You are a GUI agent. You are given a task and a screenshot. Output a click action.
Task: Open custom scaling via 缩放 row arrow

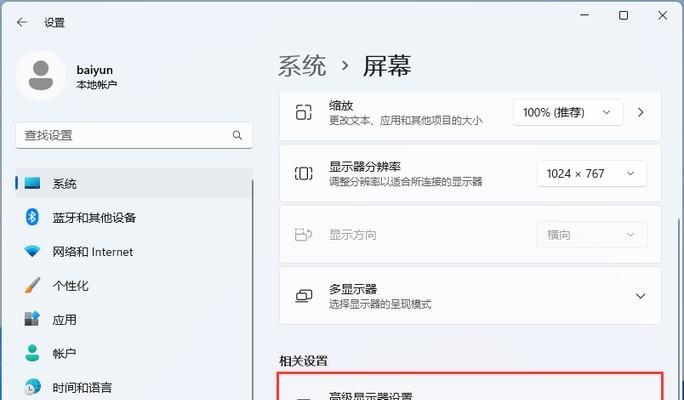641,112
